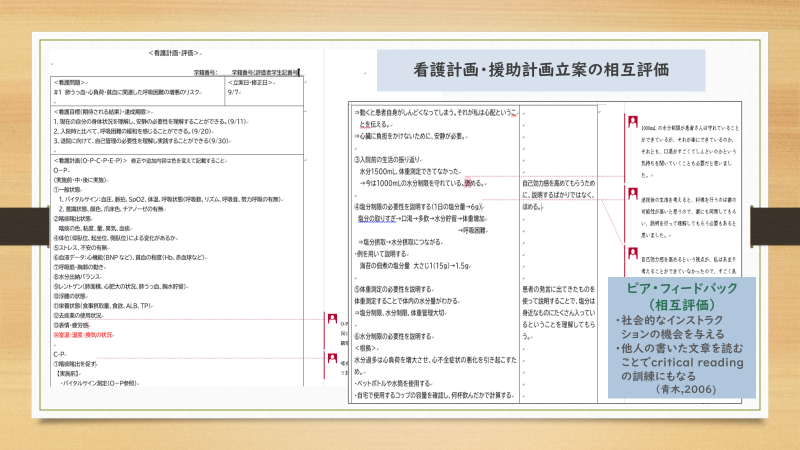This screenshot has height=450, width=800.
Task: Click the ＜看護問題＞ cell heading
Action: (70, 83)
